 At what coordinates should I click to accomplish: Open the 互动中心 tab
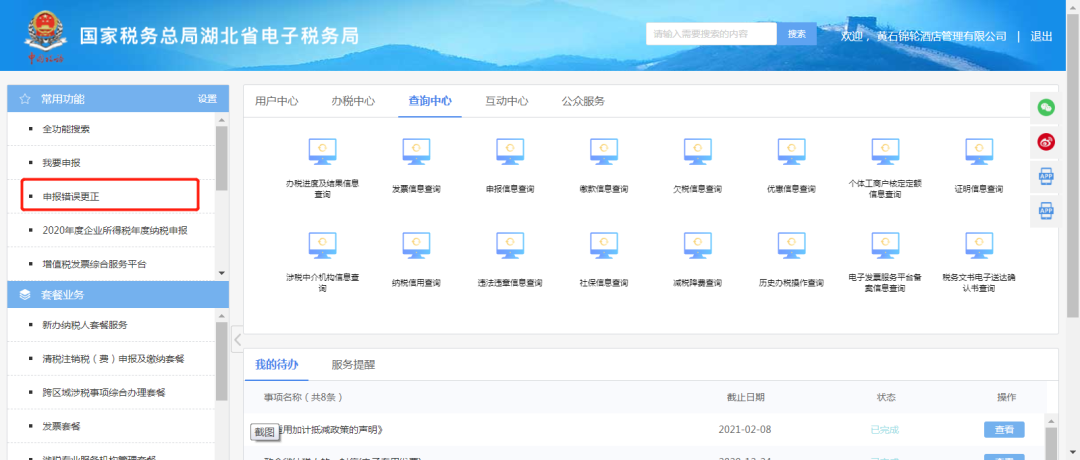[x=507, y=101]
